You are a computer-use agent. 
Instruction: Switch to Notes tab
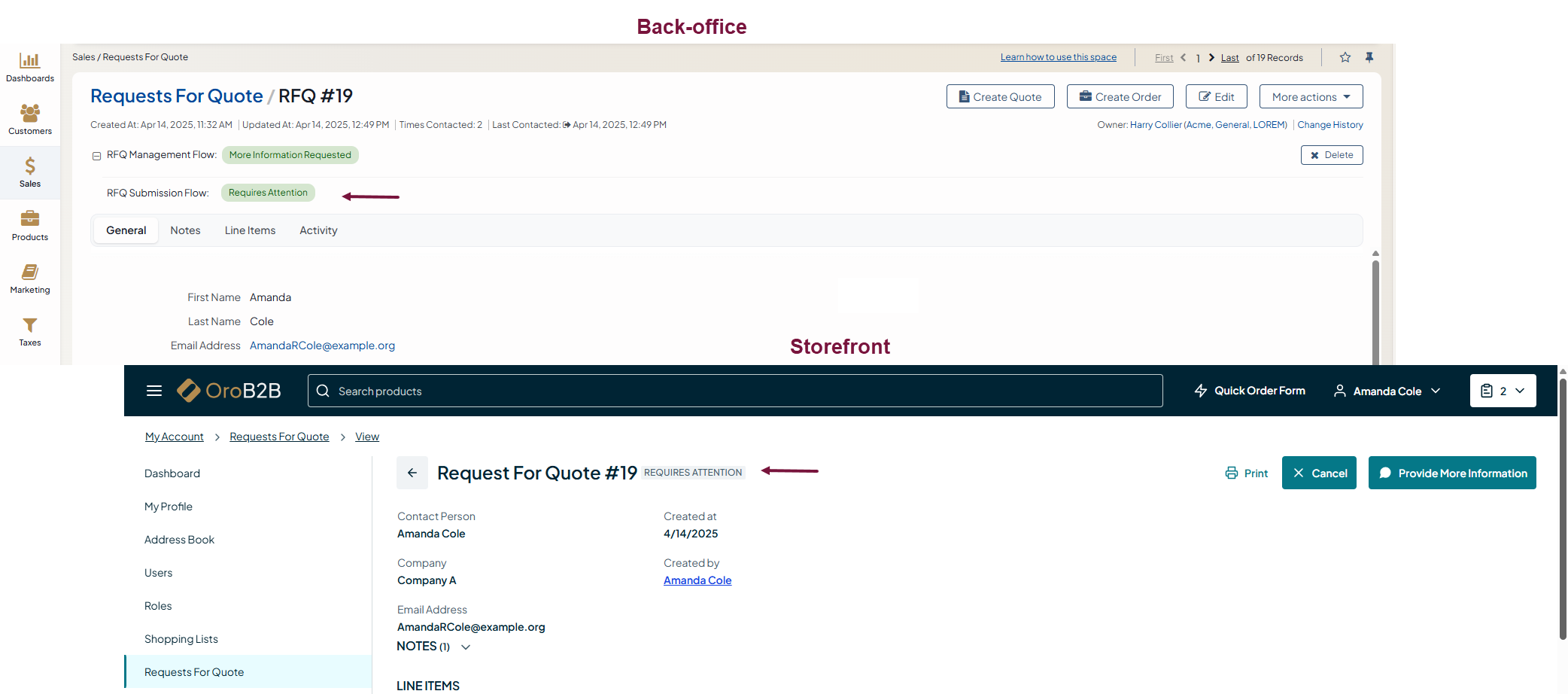click(x=185, y=230)
